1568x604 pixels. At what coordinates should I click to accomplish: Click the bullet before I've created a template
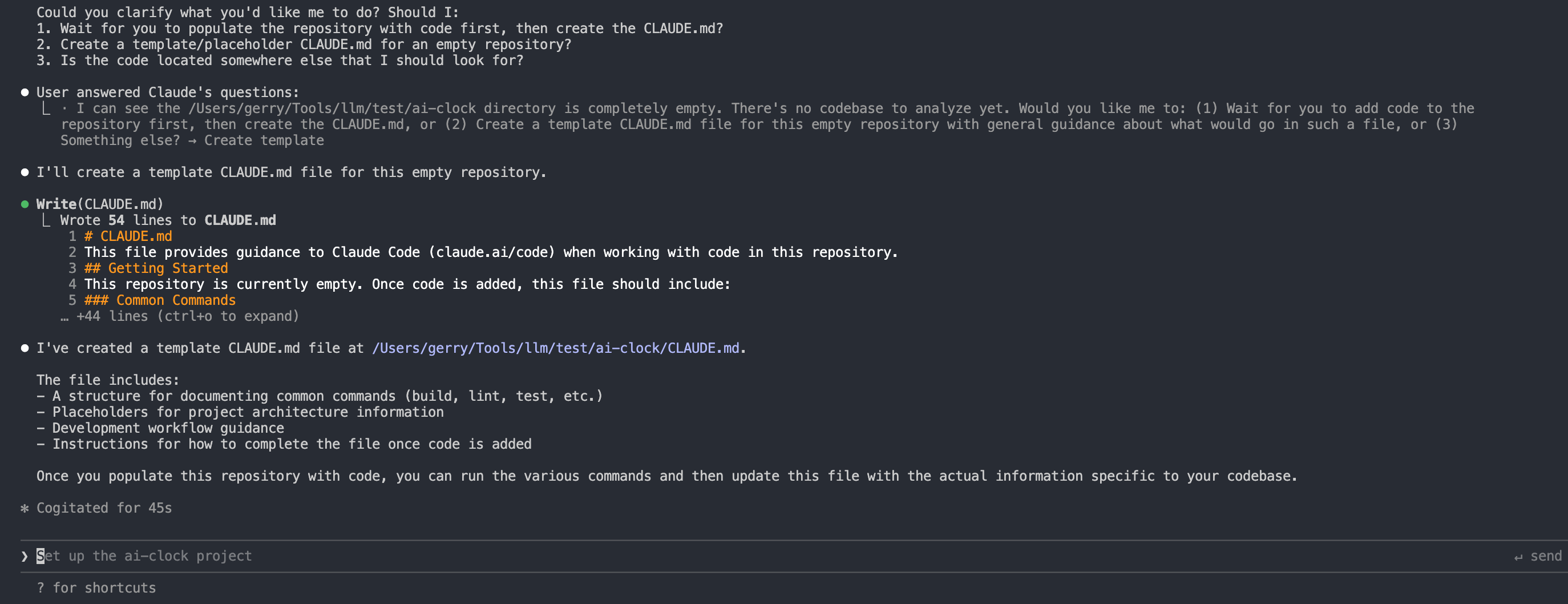[x=25, y=348]
